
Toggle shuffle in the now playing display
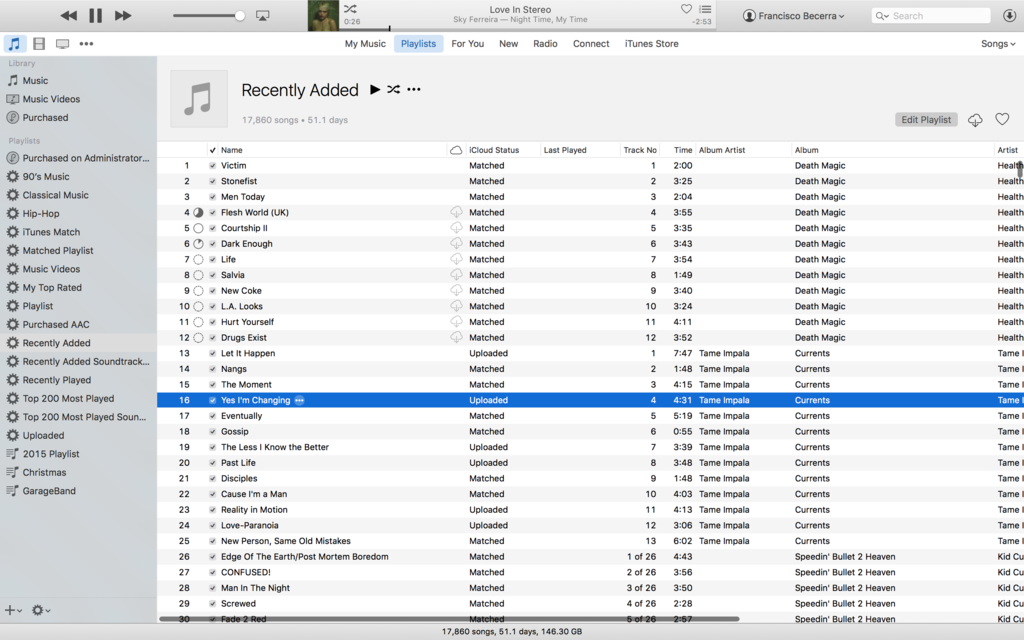click(351, 9)
